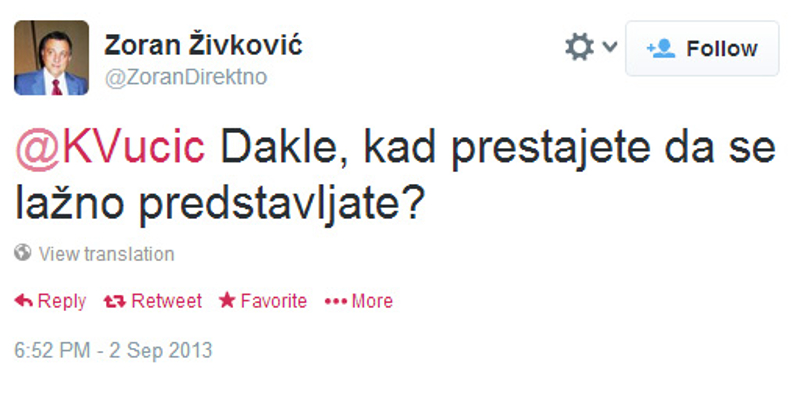Reply to this tweet
This screenshot has height=406, width=800.
pos(50,301)
